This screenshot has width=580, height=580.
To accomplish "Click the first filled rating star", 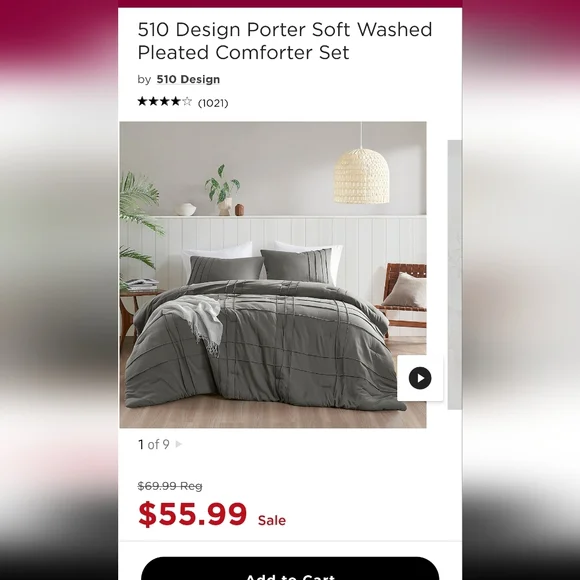I will pyautogui.click(x=142, y=101).
